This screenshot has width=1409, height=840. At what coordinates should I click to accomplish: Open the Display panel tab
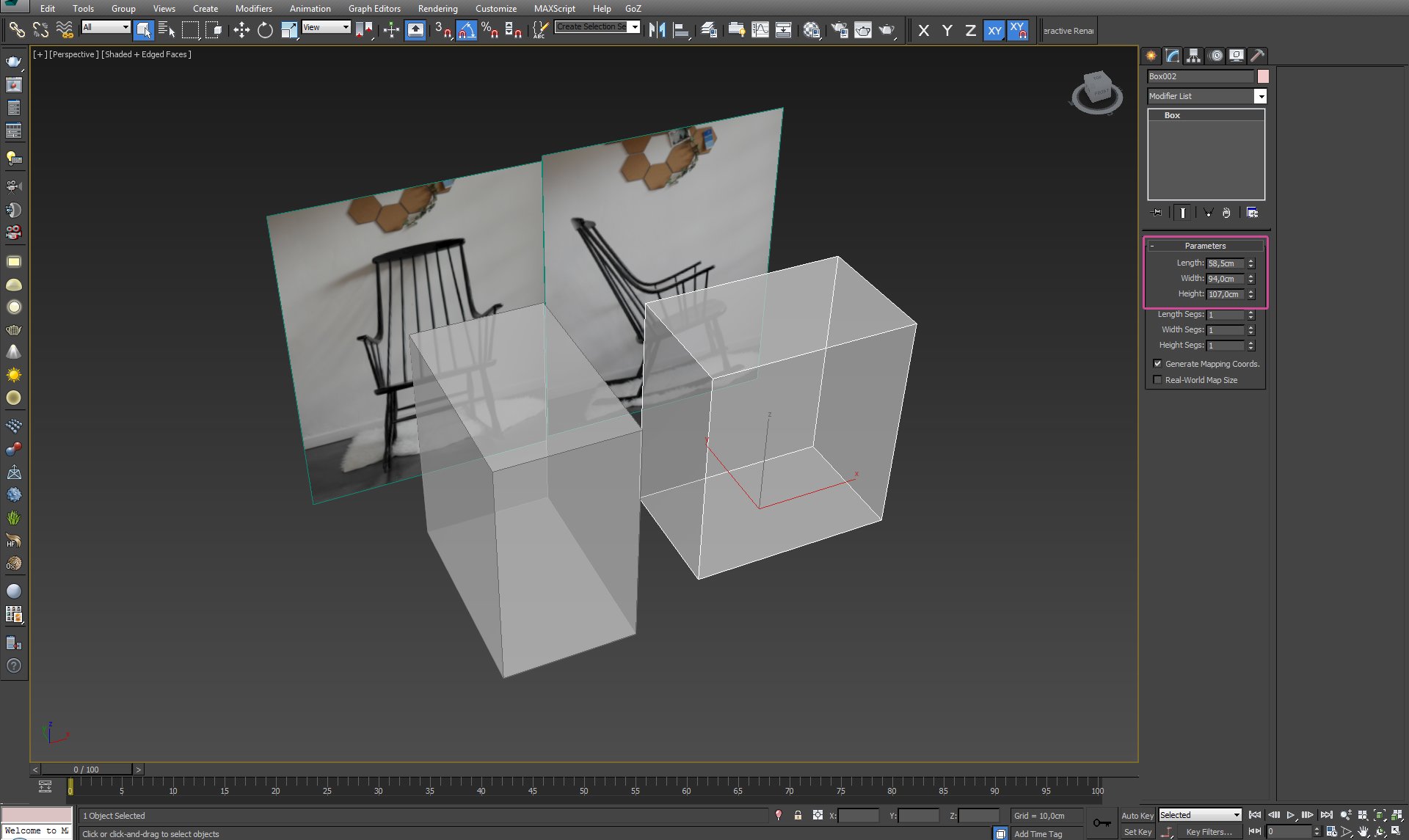click(1237, 56)
